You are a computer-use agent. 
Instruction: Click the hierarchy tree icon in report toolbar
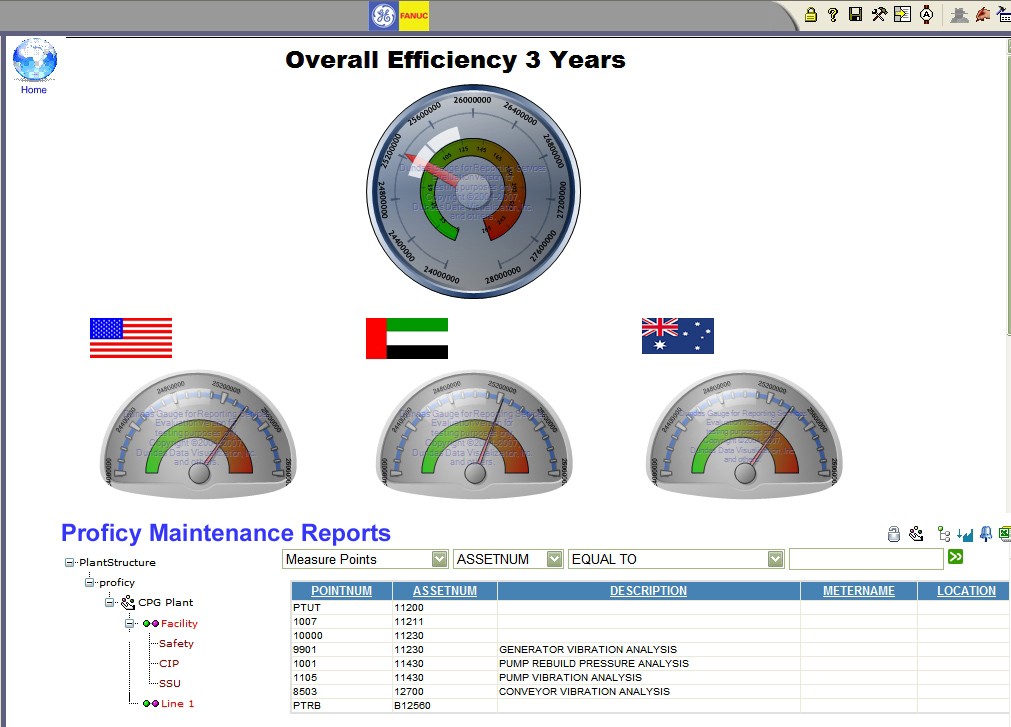[944, 534]
